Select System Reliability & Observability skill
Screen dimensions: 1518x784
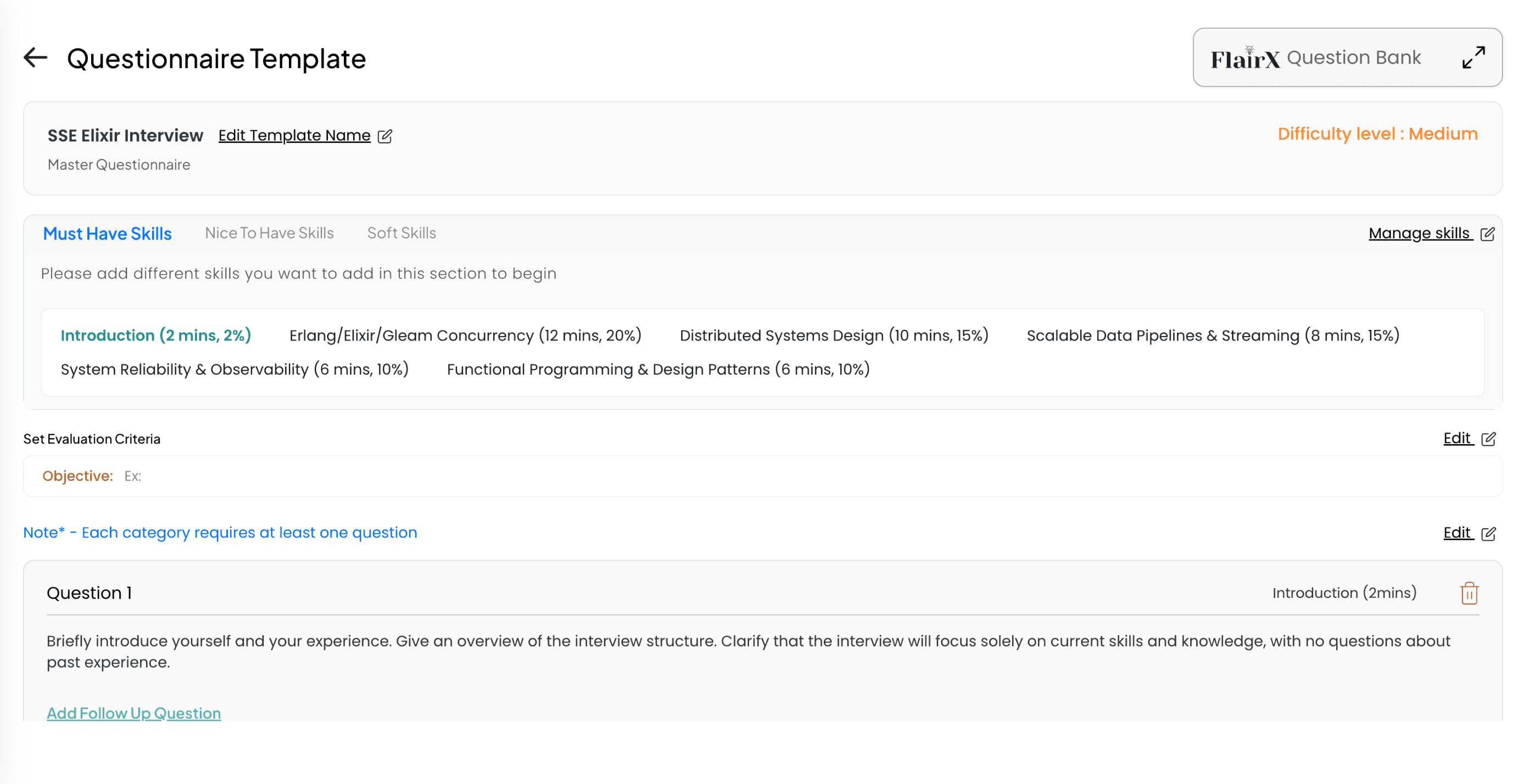tap(235, 369)
